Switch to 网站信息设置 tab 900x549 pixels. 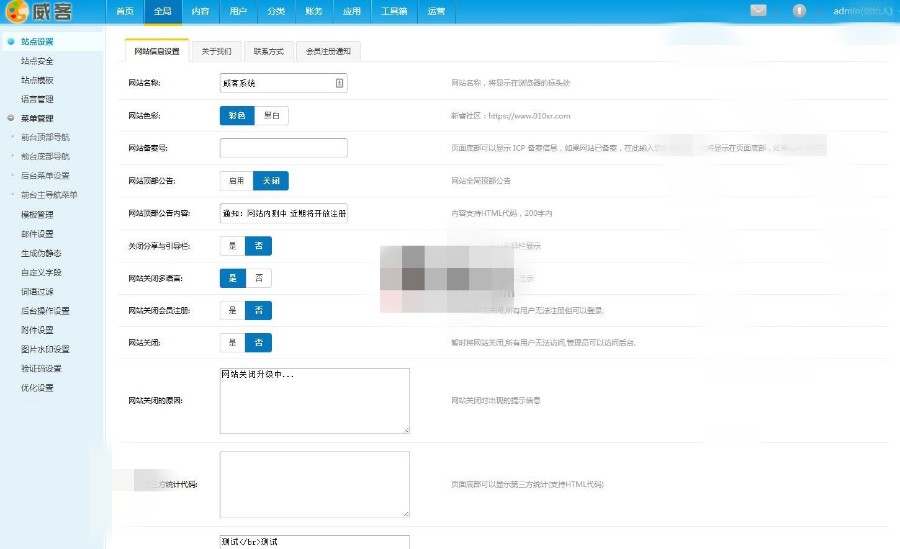point(157,51)
